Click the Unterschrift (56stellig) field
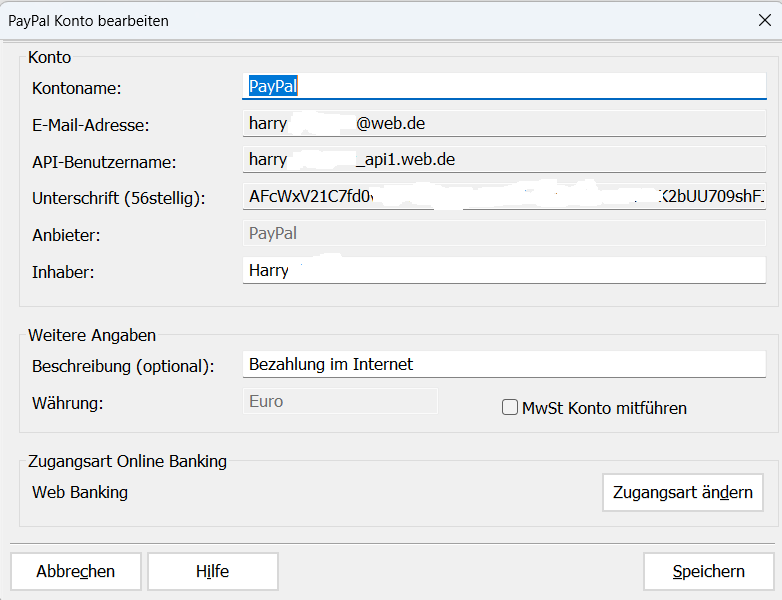Image resolution: width=782 pixels, height=600 pixels. point(504,197)
